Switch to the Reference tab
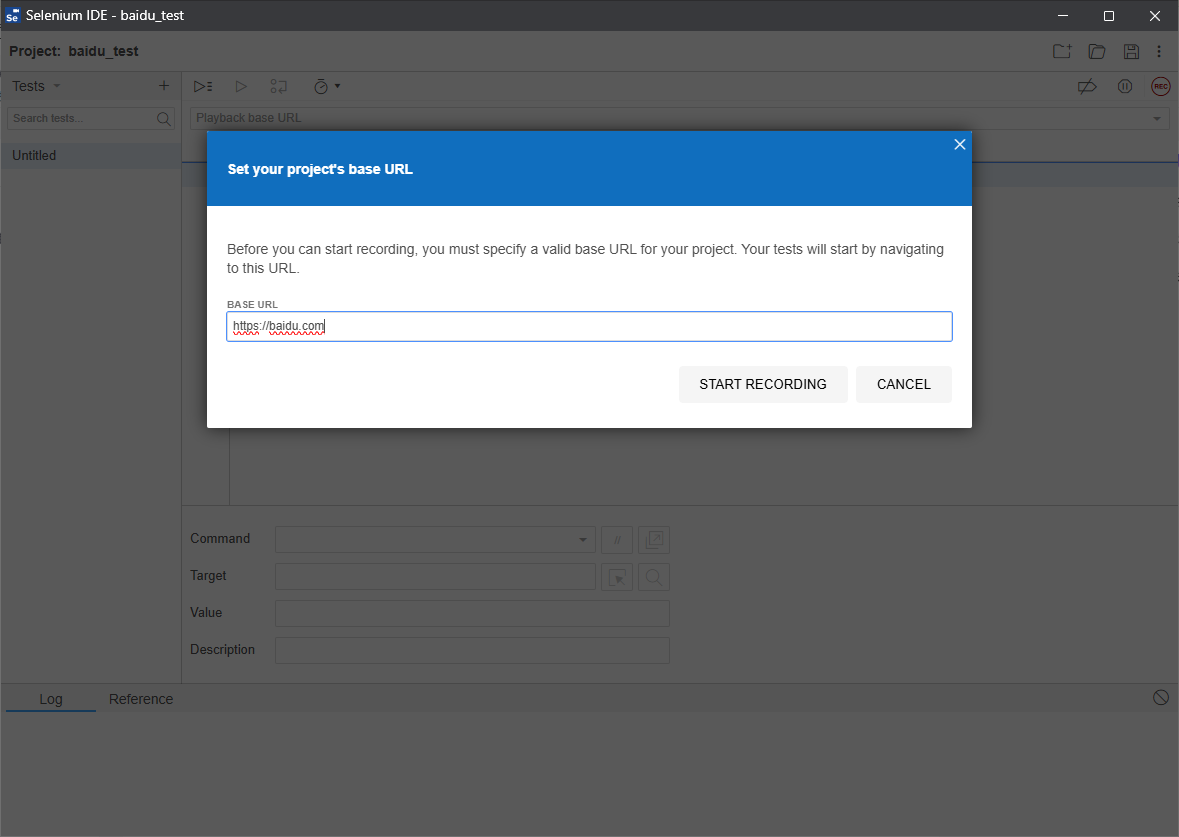 click(141, 699)
